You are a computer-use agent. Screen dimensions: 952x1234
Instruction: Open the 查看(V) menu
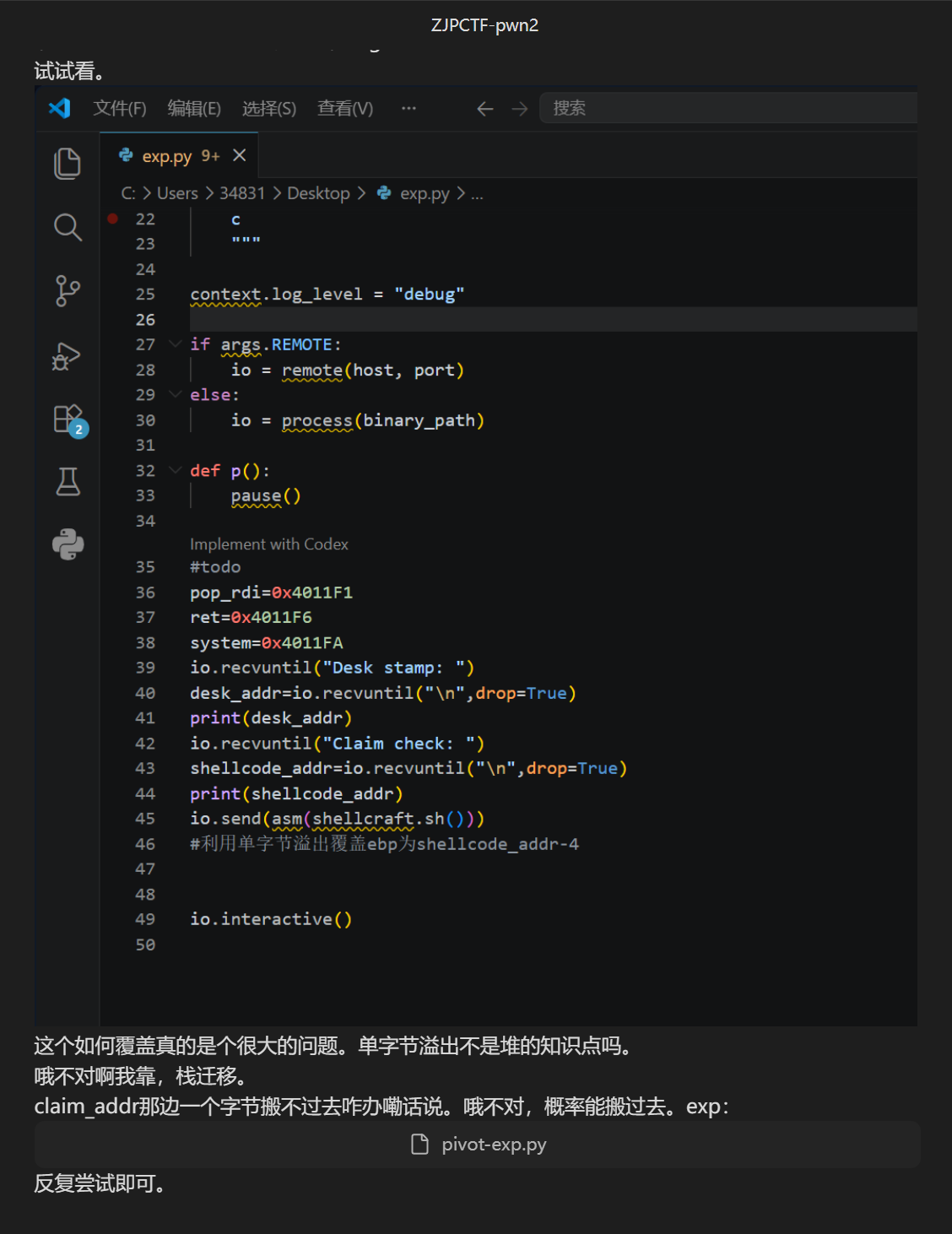click(x=344, y=108)
